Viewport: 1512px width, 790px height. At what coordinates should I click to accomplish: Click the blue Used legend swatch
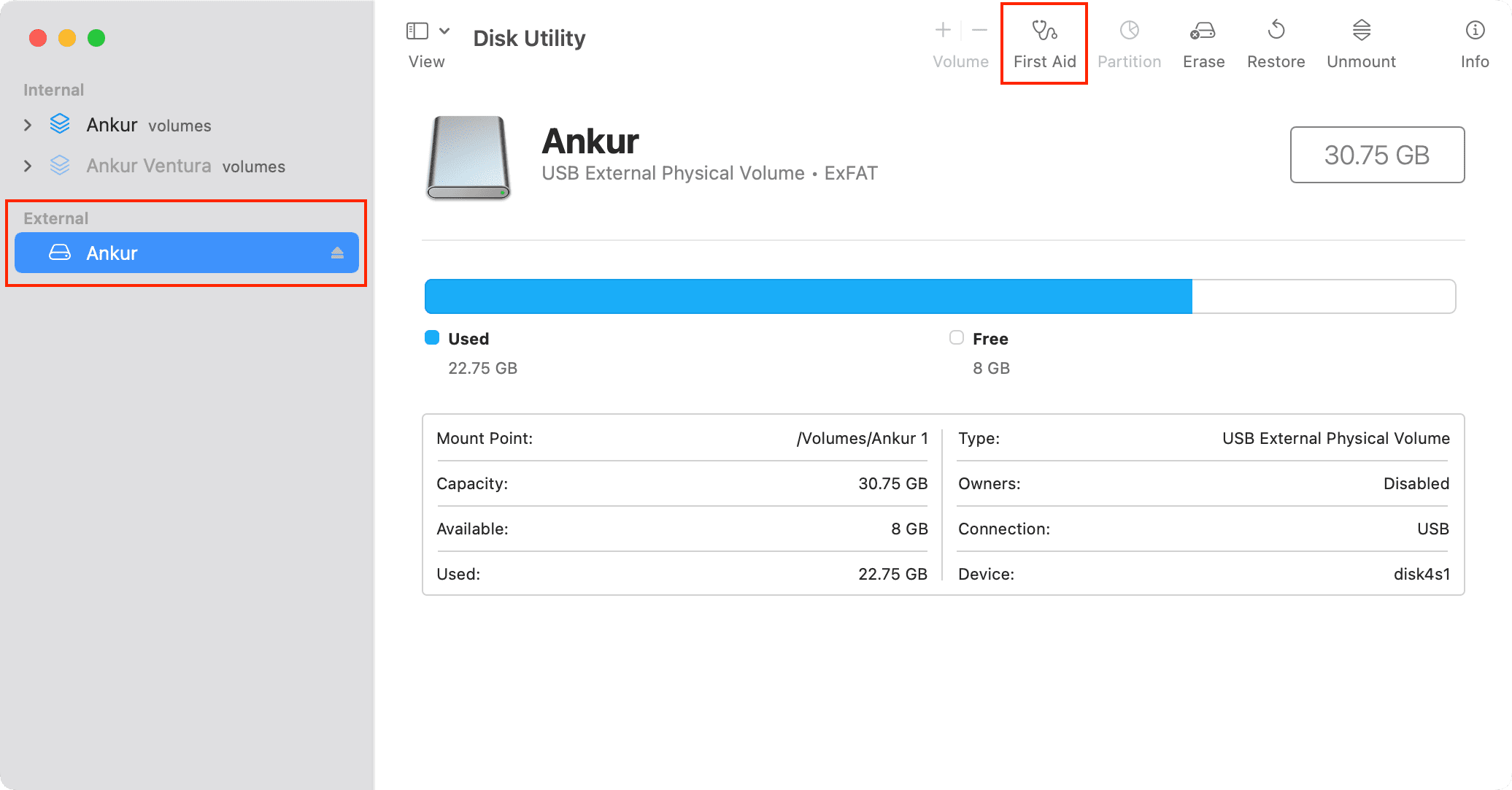coord(432,337)
